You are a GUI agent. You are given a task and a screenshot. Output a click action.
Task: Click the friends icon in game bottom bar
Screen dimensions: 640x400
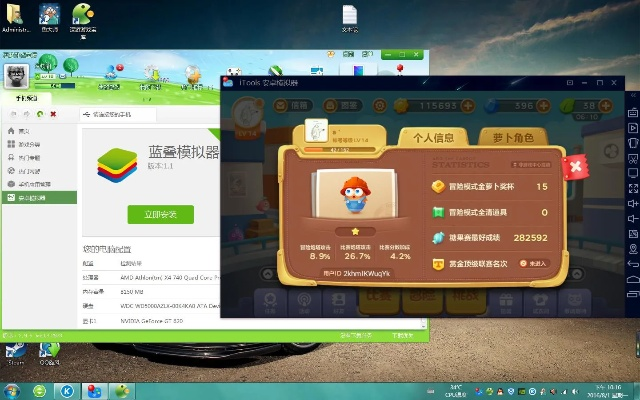(338, 302)
